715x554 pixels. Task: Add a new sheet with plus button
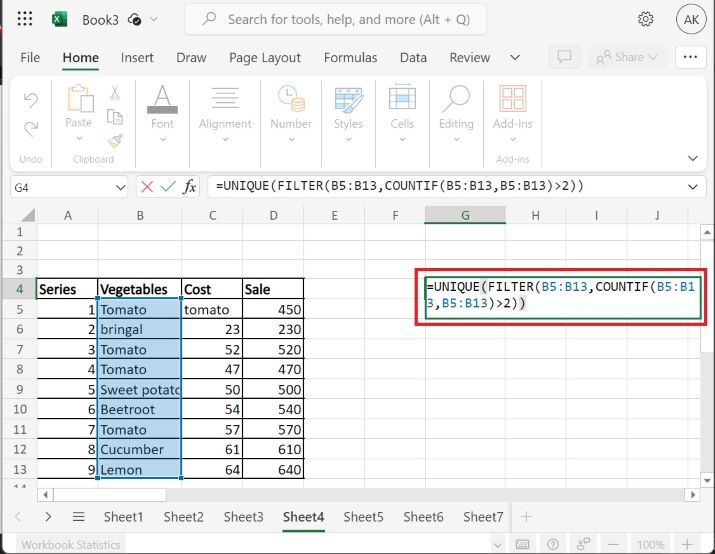coord(526,517)
